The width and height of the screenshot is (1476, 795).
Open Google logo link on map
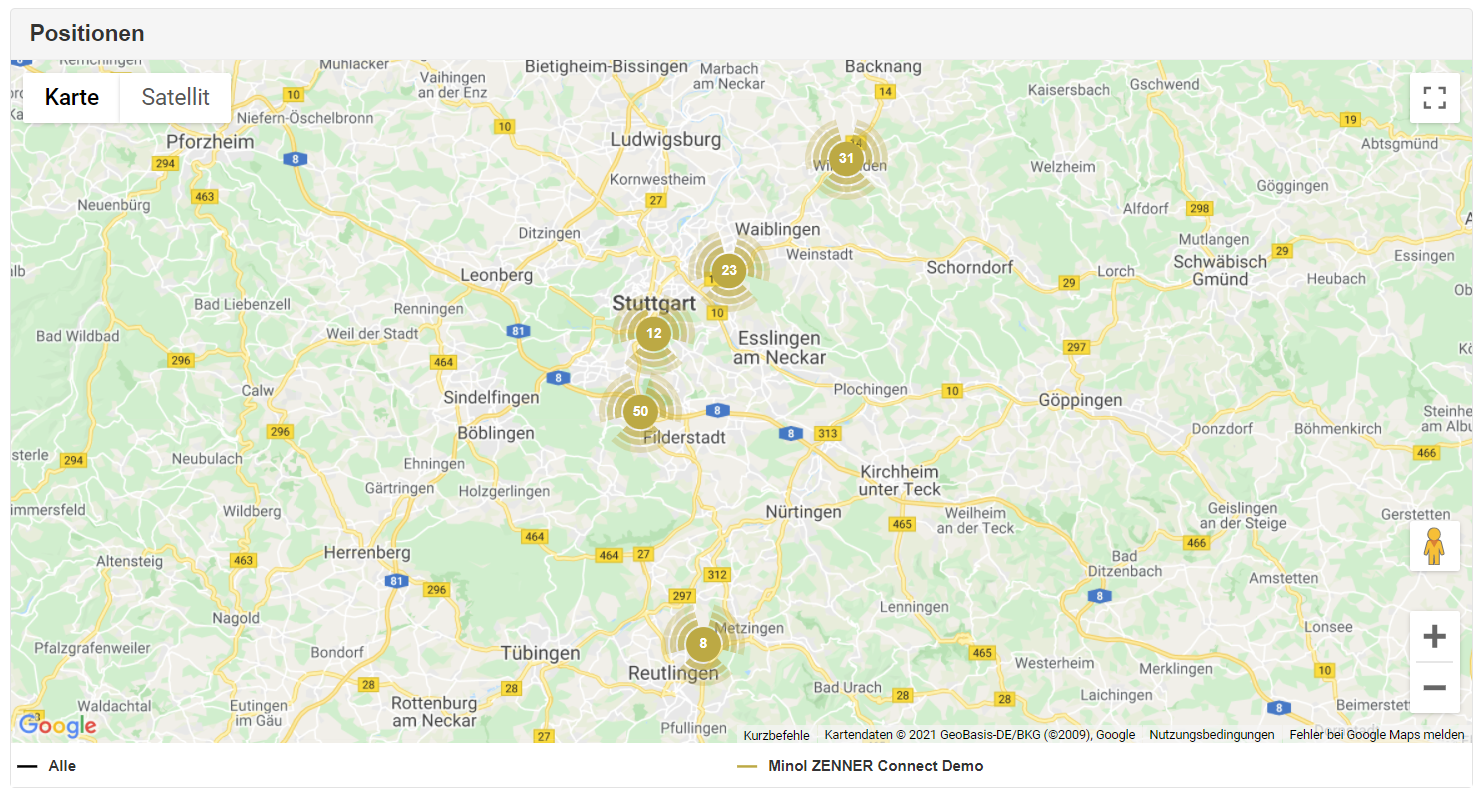[x=58, y=726]
